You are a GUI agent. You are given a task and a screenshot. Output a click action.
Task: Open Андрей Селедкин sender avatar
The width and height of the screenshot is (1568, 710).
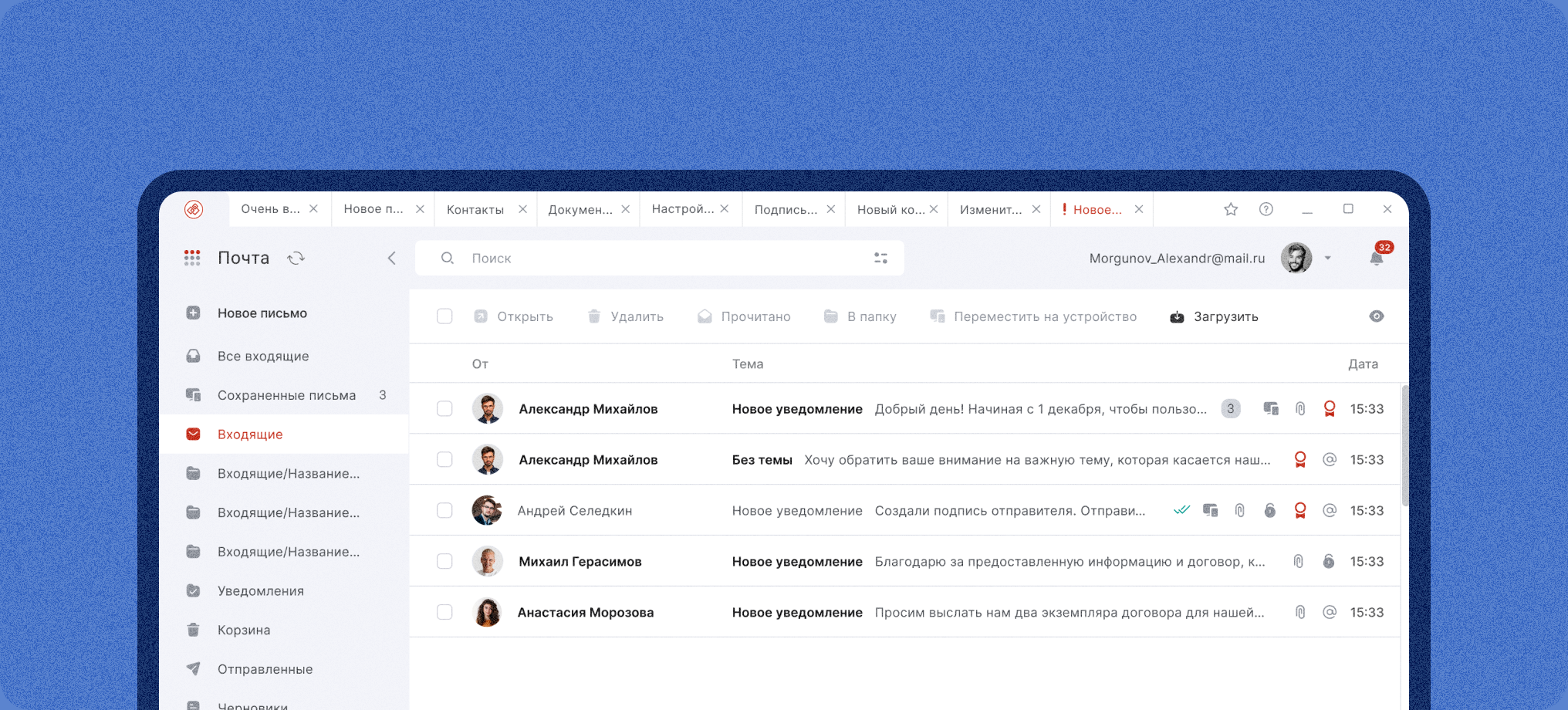coord(487,510)
